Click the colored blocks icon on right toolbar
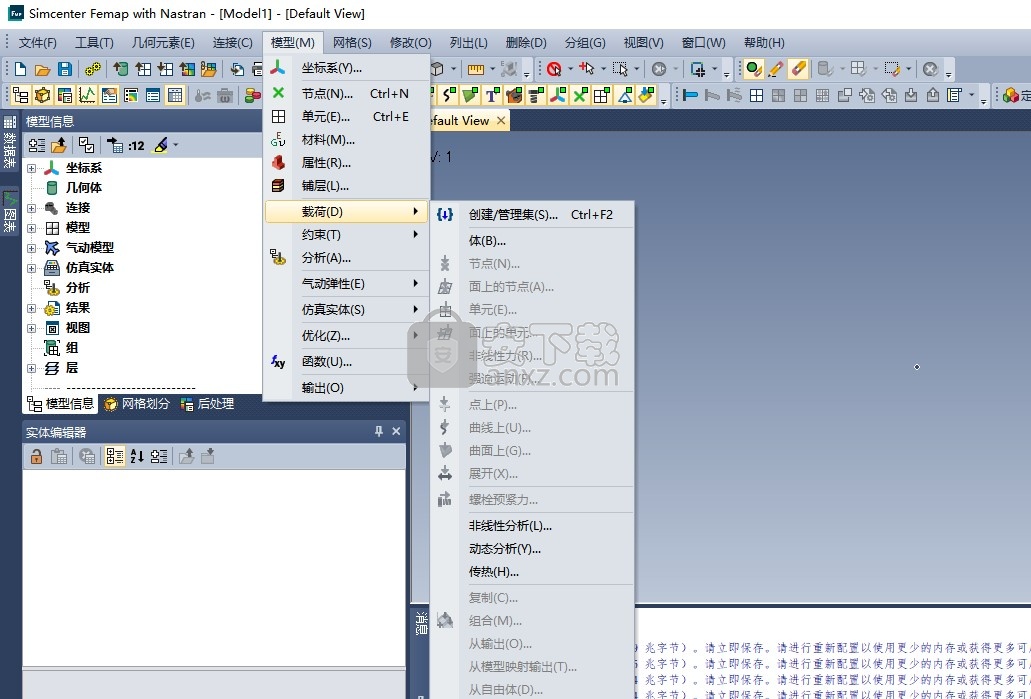 (x=1011, y=95)
